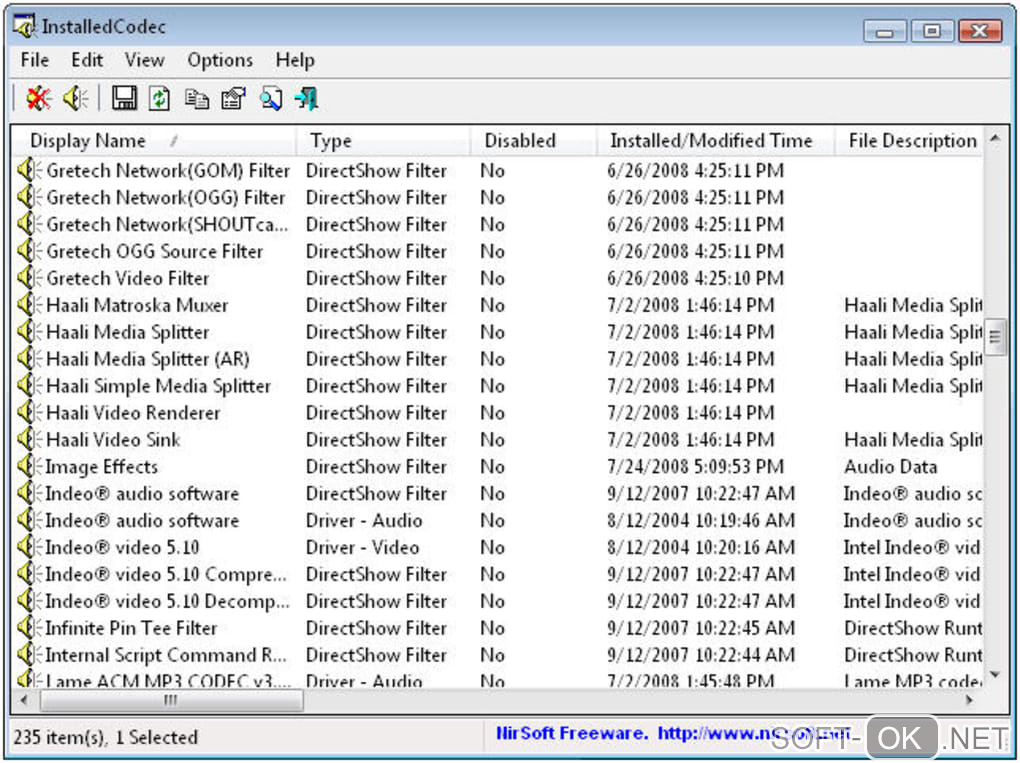This screenshot has width=1020, height=763.
Task: Click the icon beside Image Effects
Action: click(x=29, y=466)
